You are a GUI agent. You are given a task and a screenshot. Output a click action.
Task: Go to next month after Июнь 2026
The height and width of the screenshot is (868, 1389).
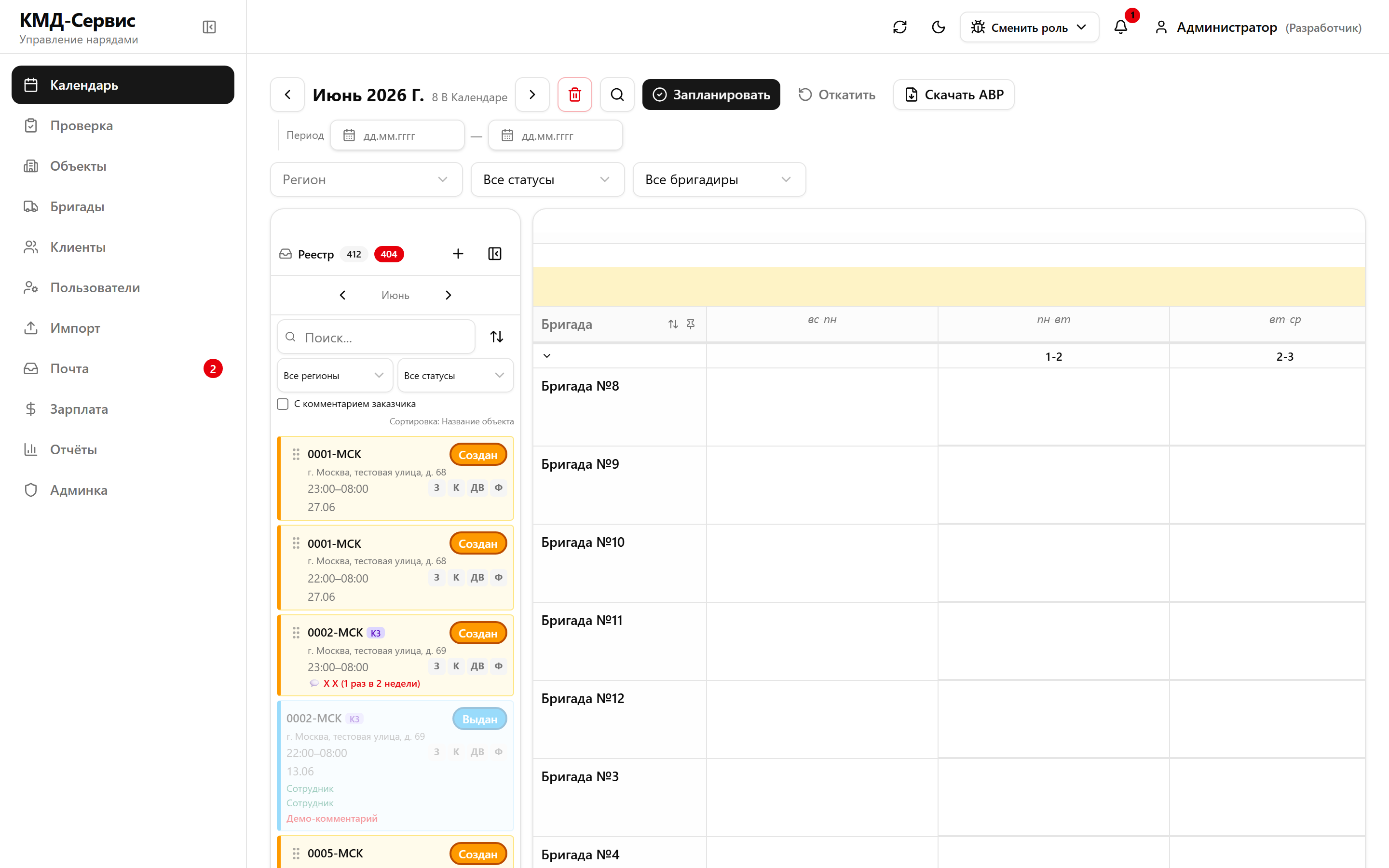[532, 94]
